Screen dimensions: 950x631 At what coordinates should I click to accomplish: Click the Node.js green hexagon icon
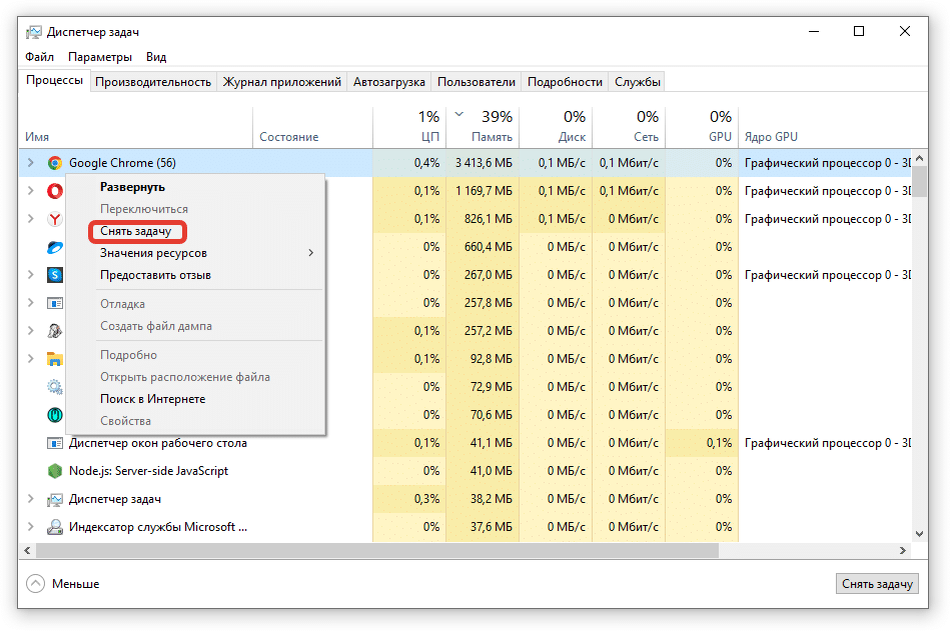pos(55,471)
